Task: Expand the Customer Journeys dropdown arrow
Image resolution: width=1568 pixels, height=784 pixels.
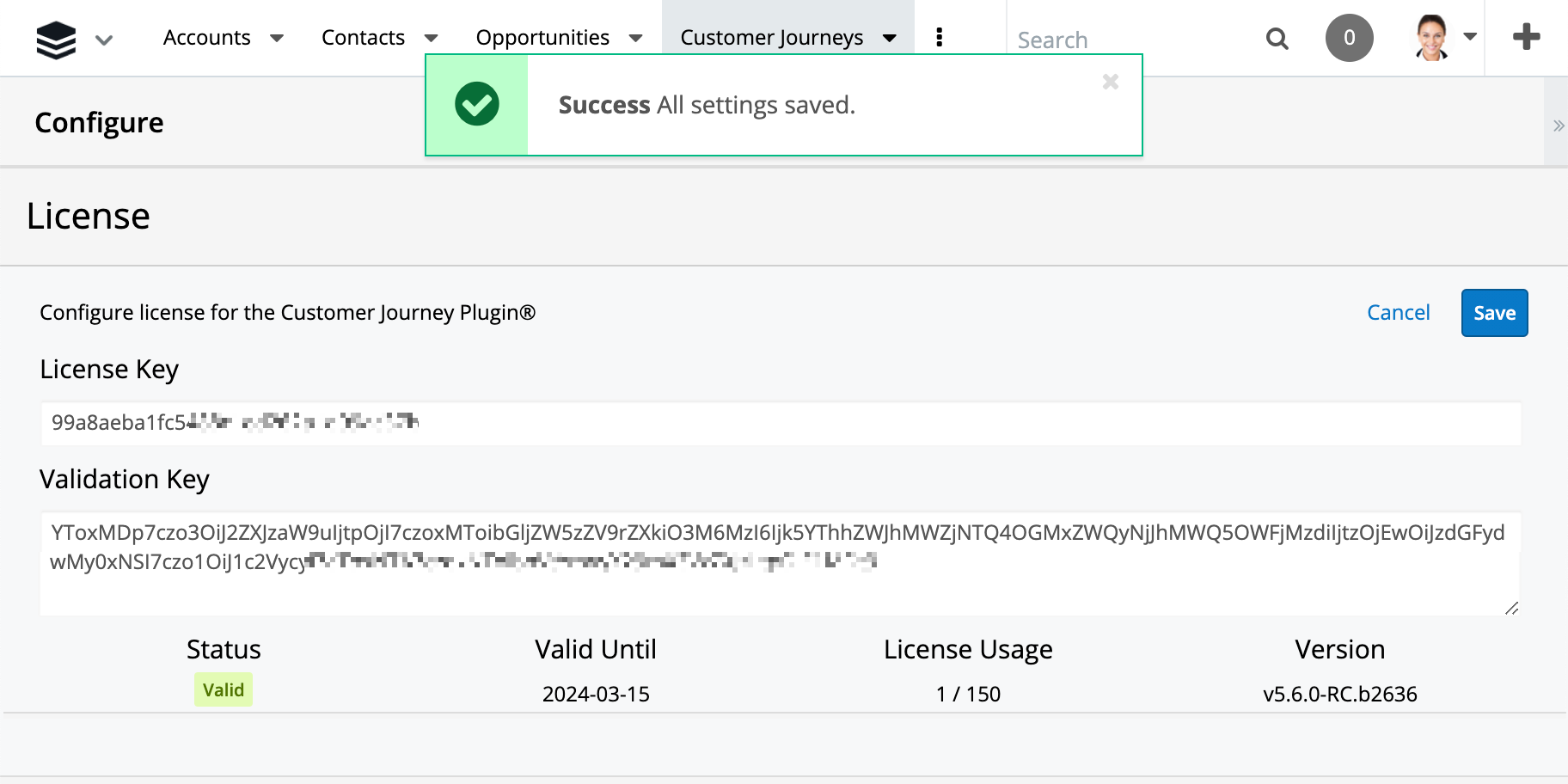Action: 890,38
